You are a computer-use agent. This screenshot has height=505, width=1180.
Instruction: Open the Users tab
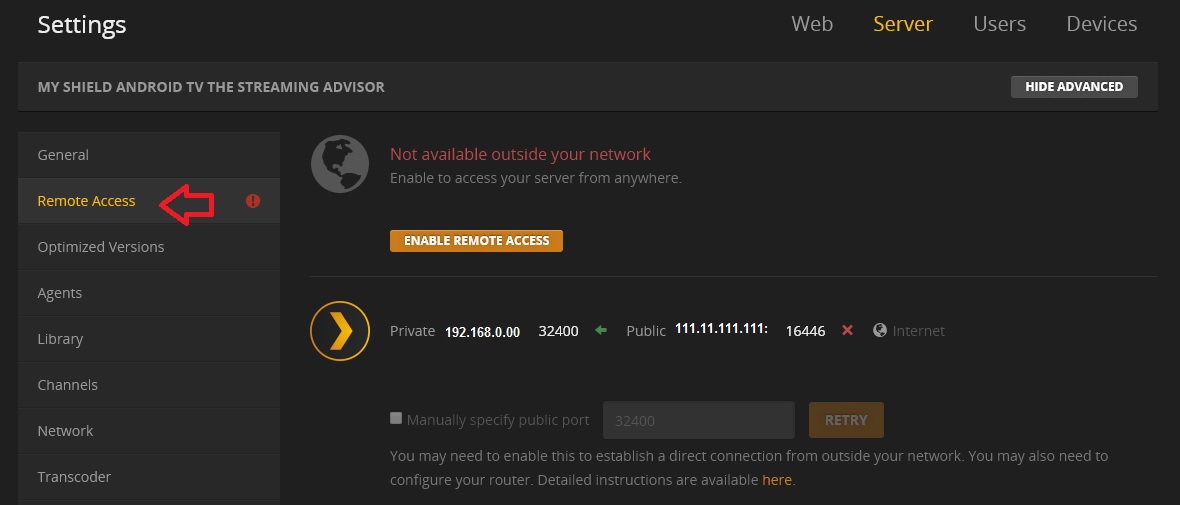[999, 24]
